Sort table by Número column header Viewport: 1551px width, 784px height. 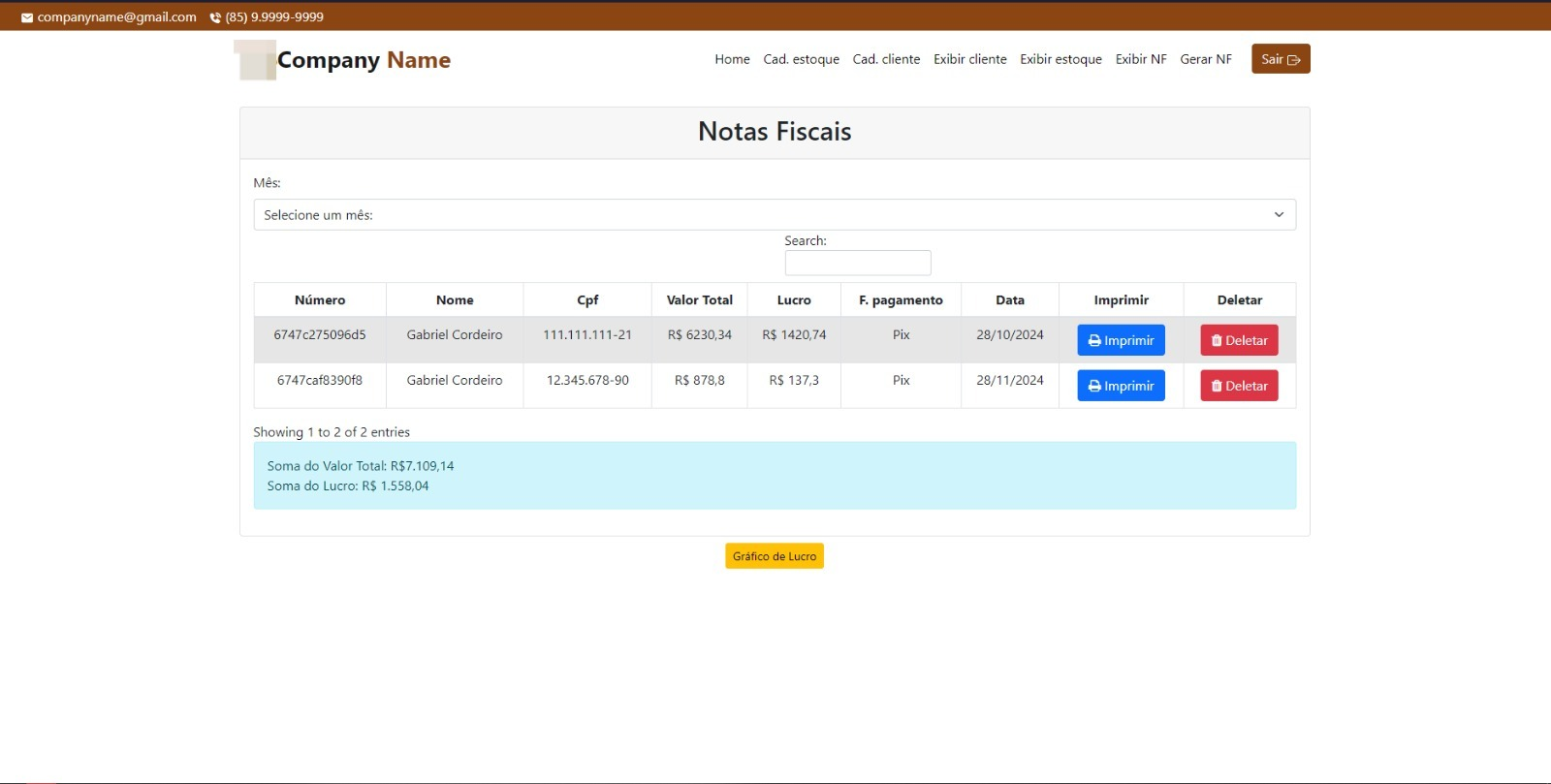point(320,300)
